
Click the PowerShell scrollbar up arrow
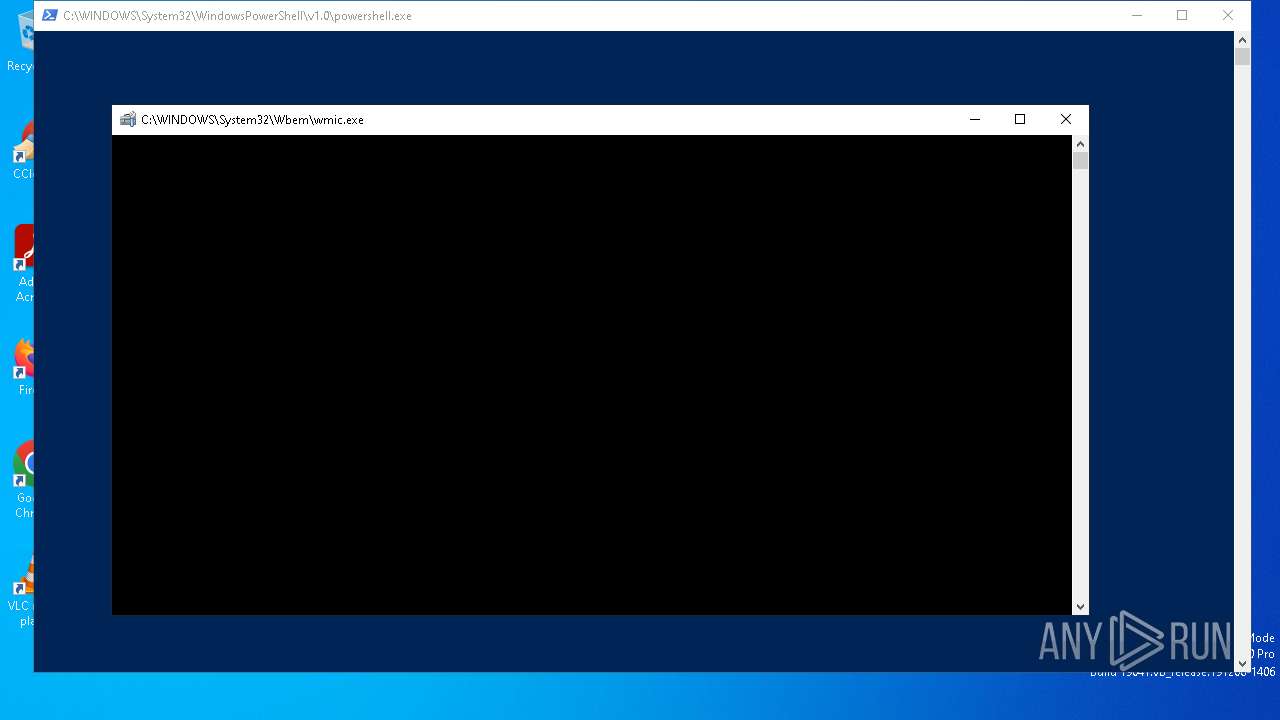point(1242,40)
